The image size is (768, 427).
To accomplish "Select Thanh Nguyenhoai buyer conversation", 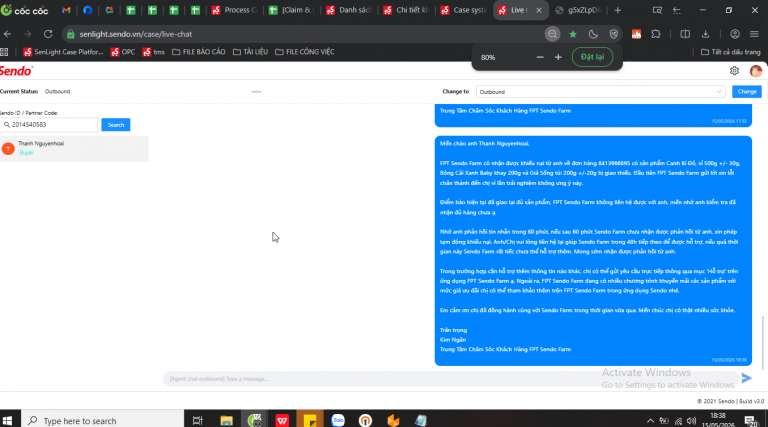I will [x=74, y=148].
